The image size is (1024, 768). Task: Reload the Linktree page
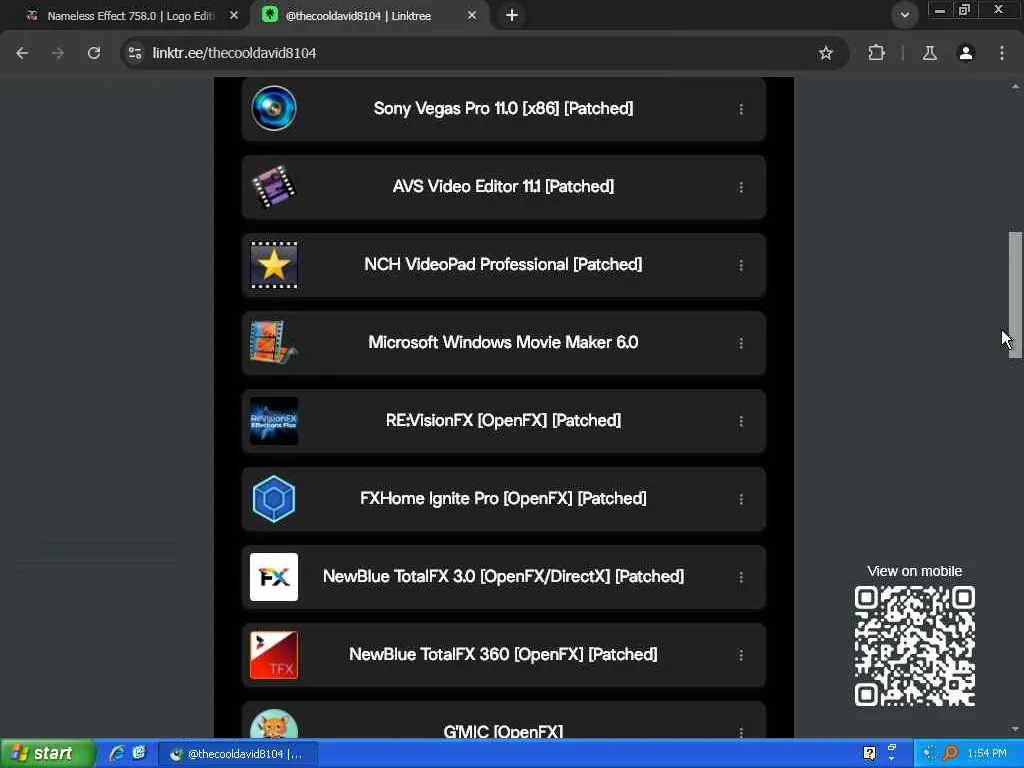(94, 53)
